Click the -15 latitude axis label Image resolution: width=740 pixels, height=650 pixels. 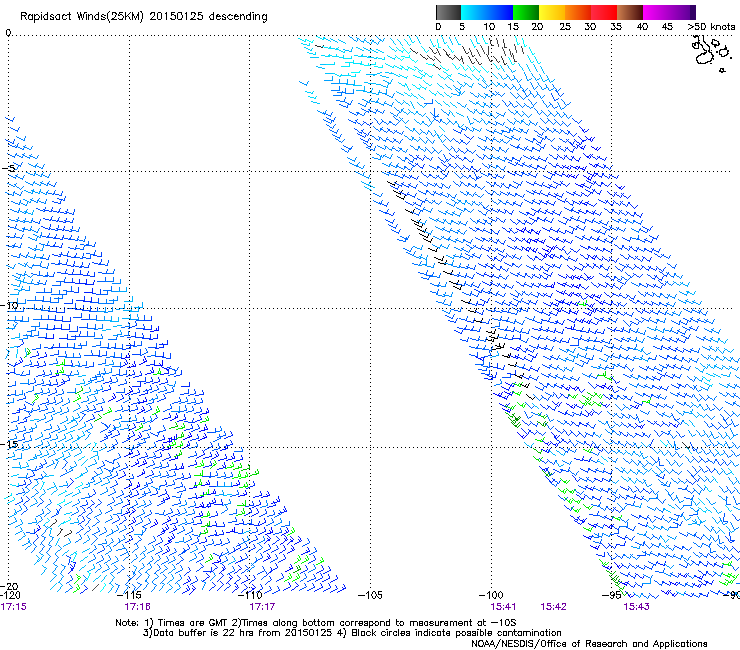click(10, 444)
